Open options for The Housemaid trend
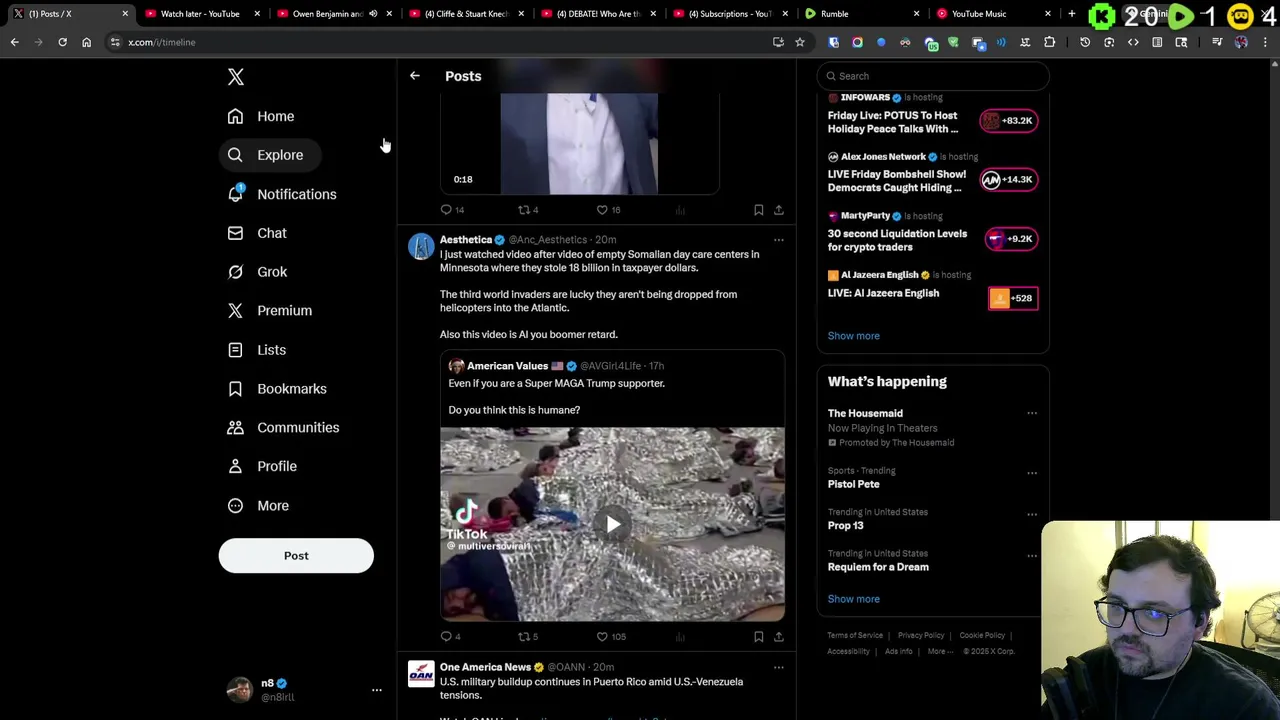 click(1032, 414)
